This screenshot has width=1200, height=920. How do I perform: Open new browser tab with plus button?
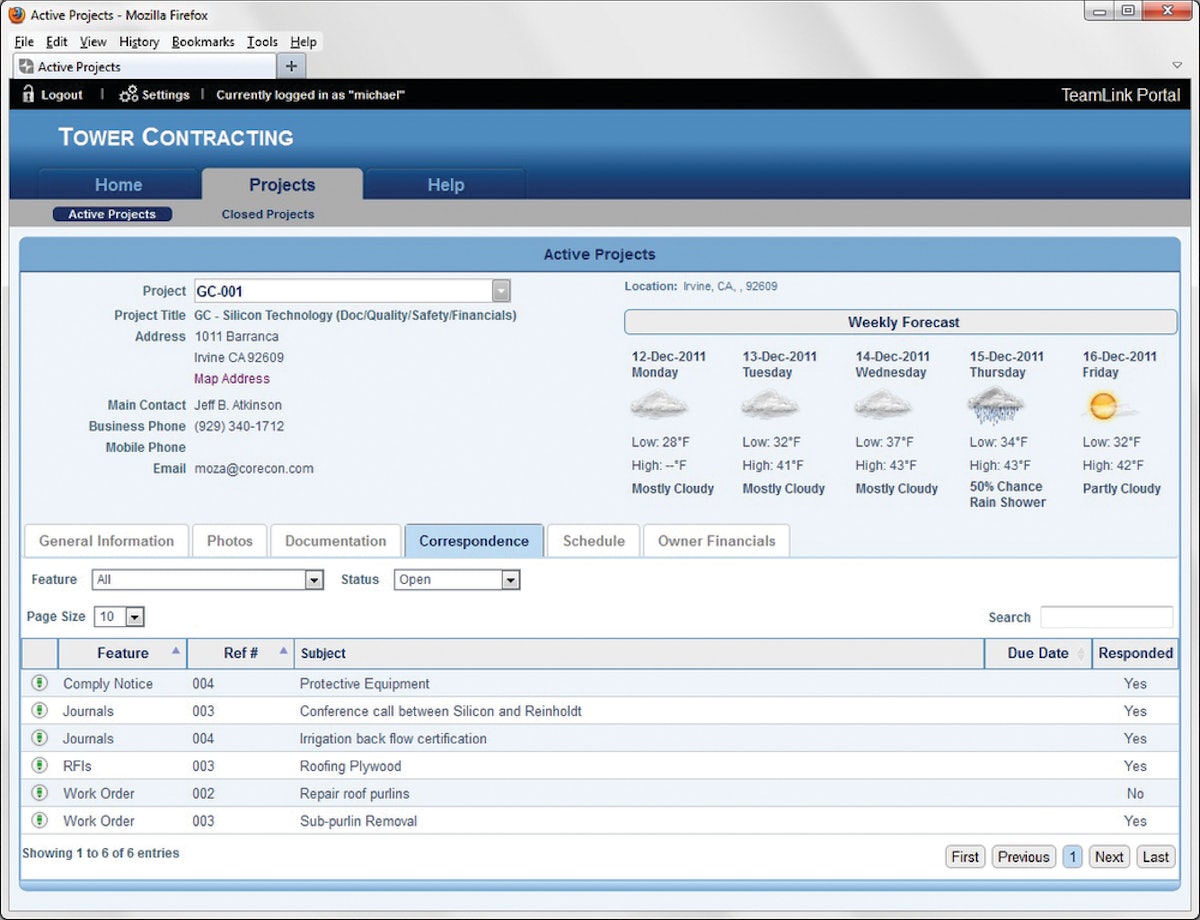click(291, 66)
